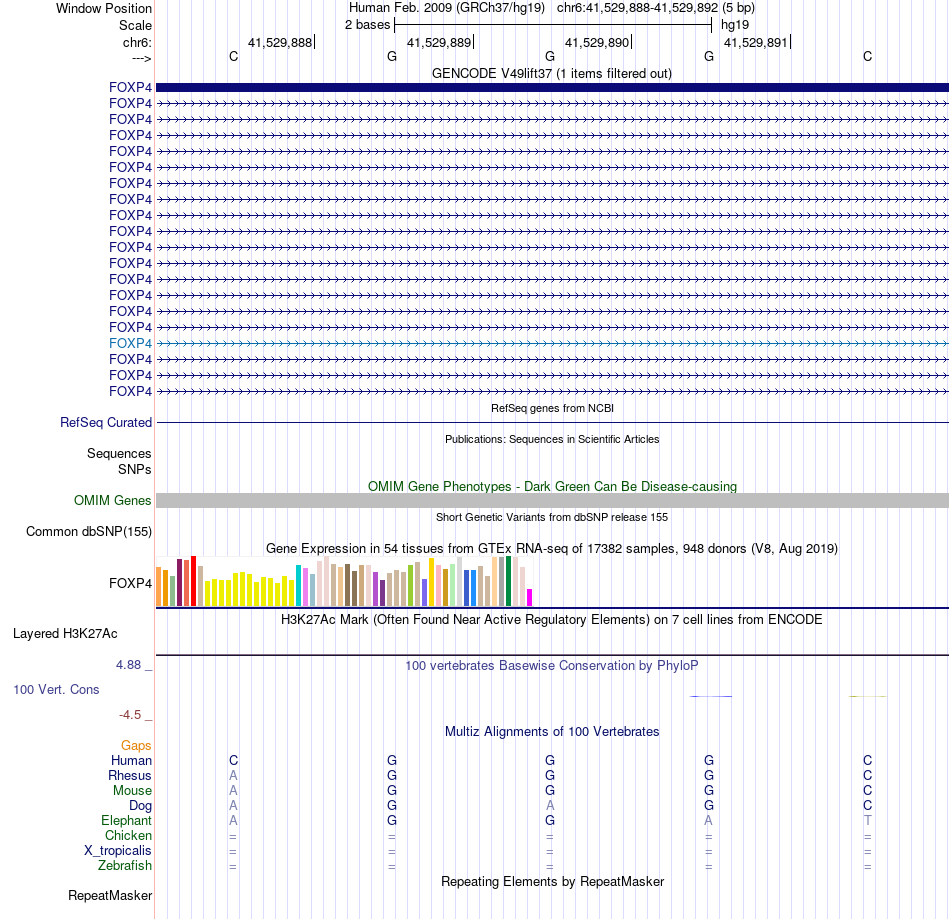Click the magenta GTEx bar at chart end
The width and height of the screenshot is (950, 919).
(x=530, y=597)
